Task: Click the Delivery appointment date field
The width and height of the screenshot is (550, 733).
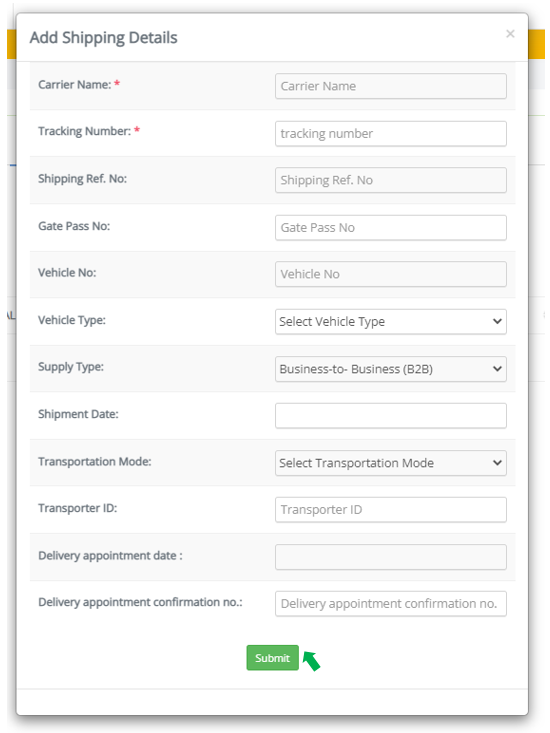Action: click(391, 557)
